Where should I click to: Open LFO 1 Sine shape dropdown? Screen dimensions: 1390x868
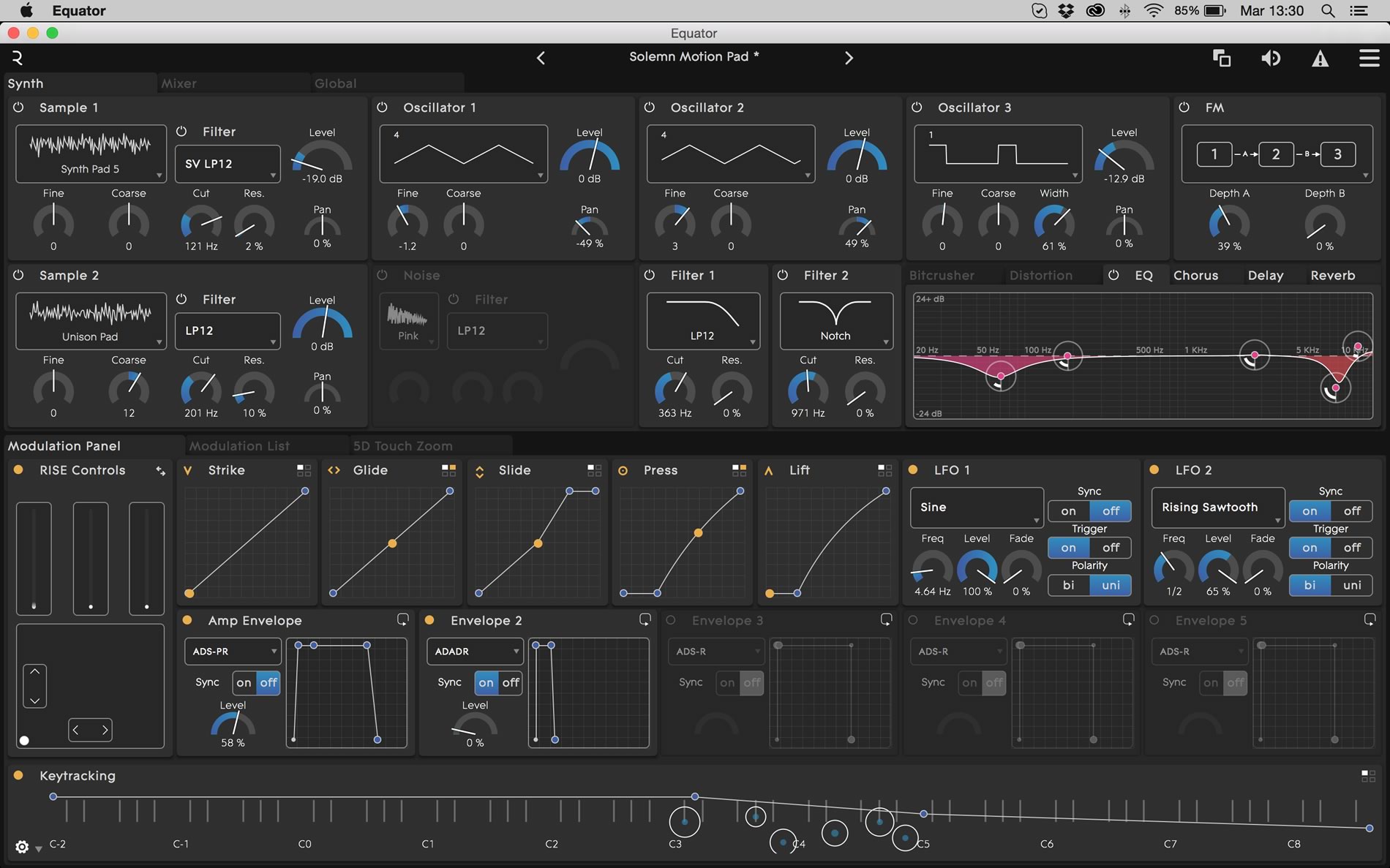(977, 507)
